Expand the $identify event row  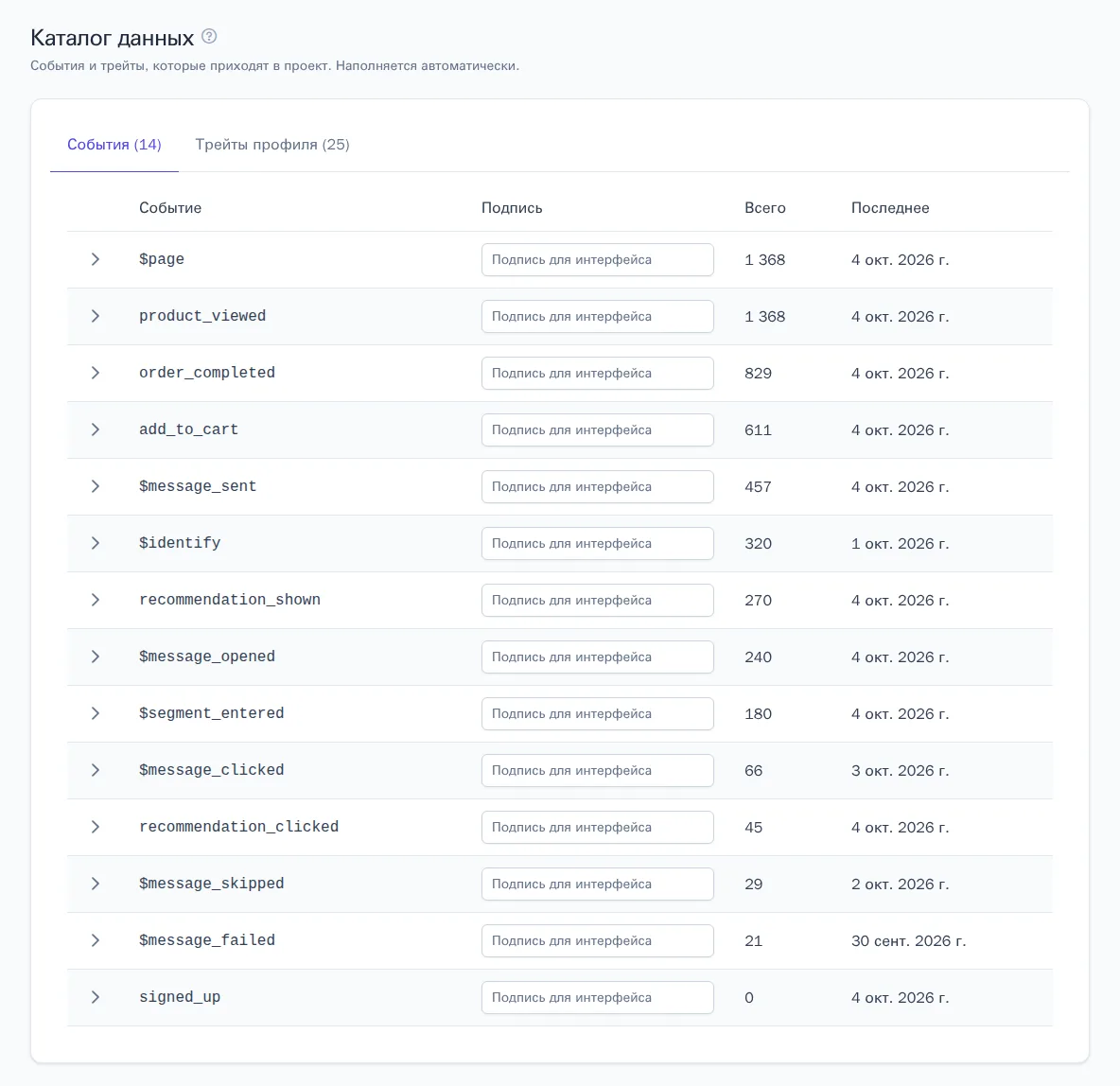pos(95,543)
